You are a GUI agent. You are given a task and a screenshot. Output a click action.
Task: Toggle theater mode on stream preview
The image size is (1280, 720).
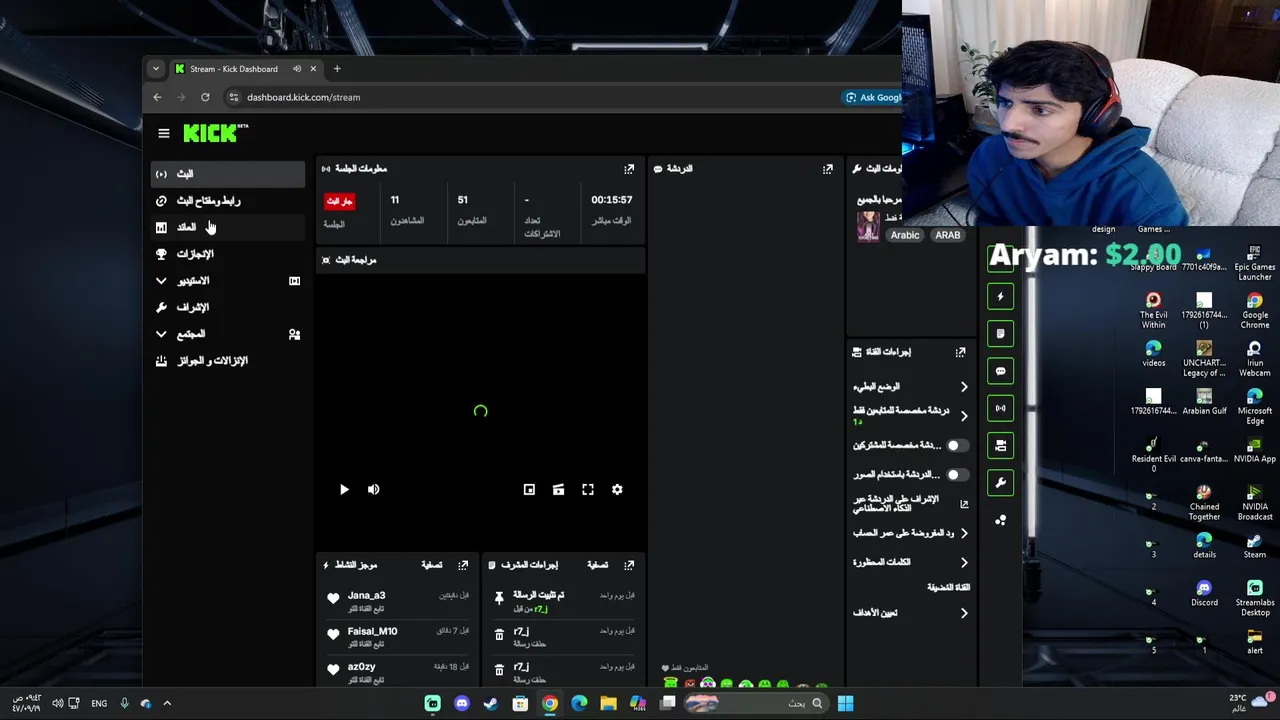click(x=558, y=490)
